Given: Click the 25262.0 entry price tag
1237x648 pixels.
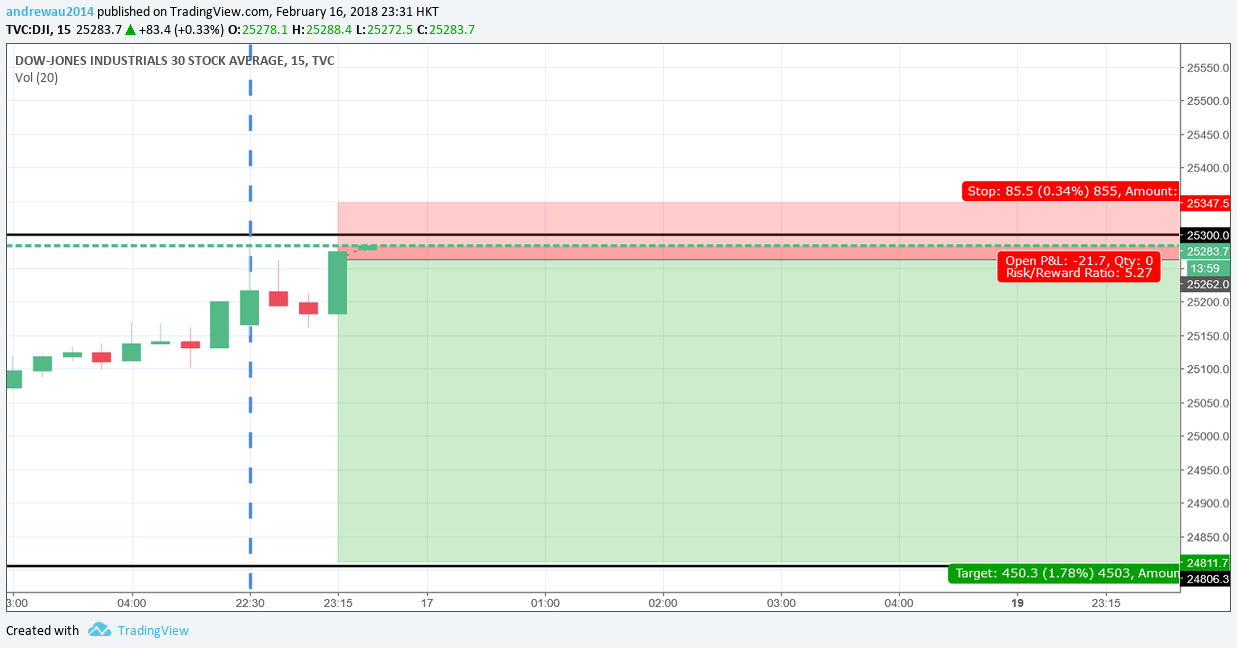Looking at the screenshot, I should pos(1207,284).
